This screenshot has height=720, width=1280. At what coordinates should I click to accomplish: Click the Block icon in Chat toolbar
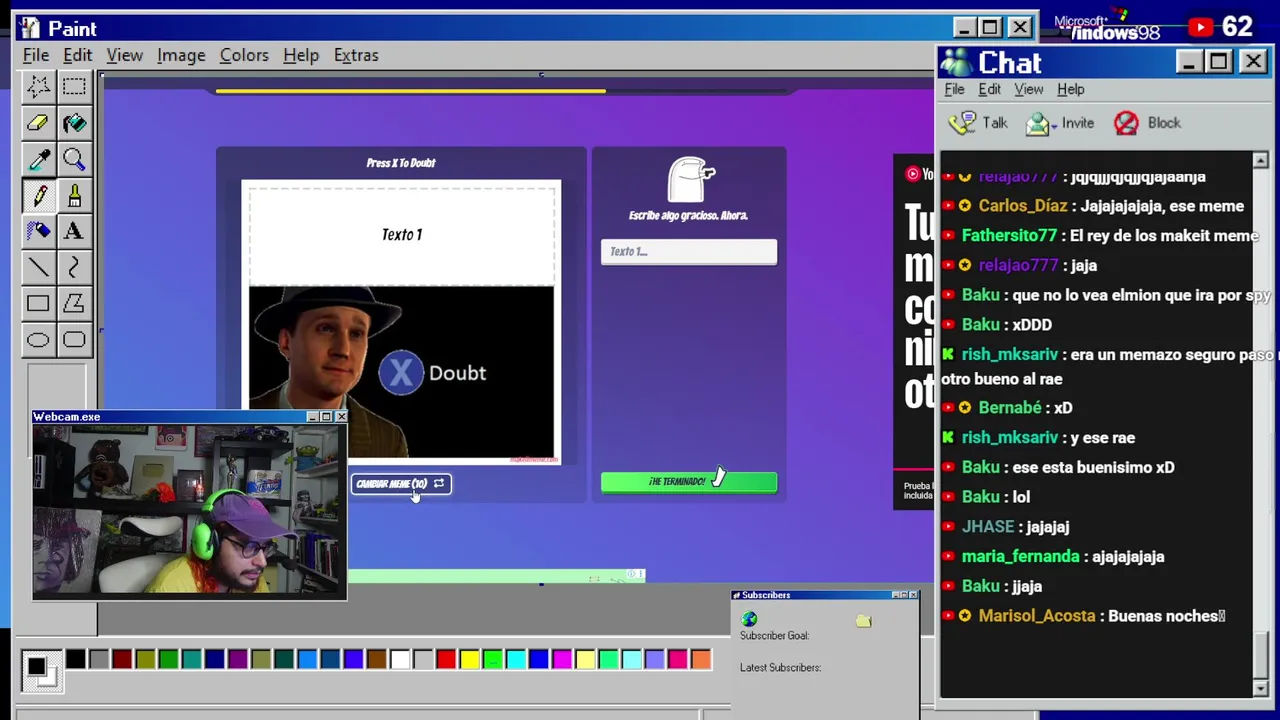[1126, 123]
